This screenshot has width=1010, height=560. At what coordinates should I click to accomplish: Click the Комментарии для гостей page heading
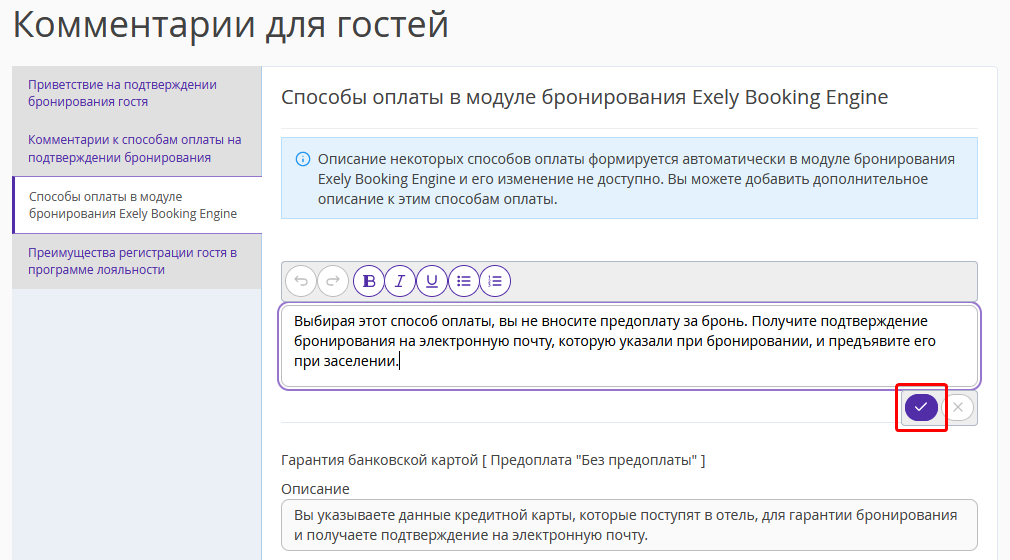[x=230, y=24]
